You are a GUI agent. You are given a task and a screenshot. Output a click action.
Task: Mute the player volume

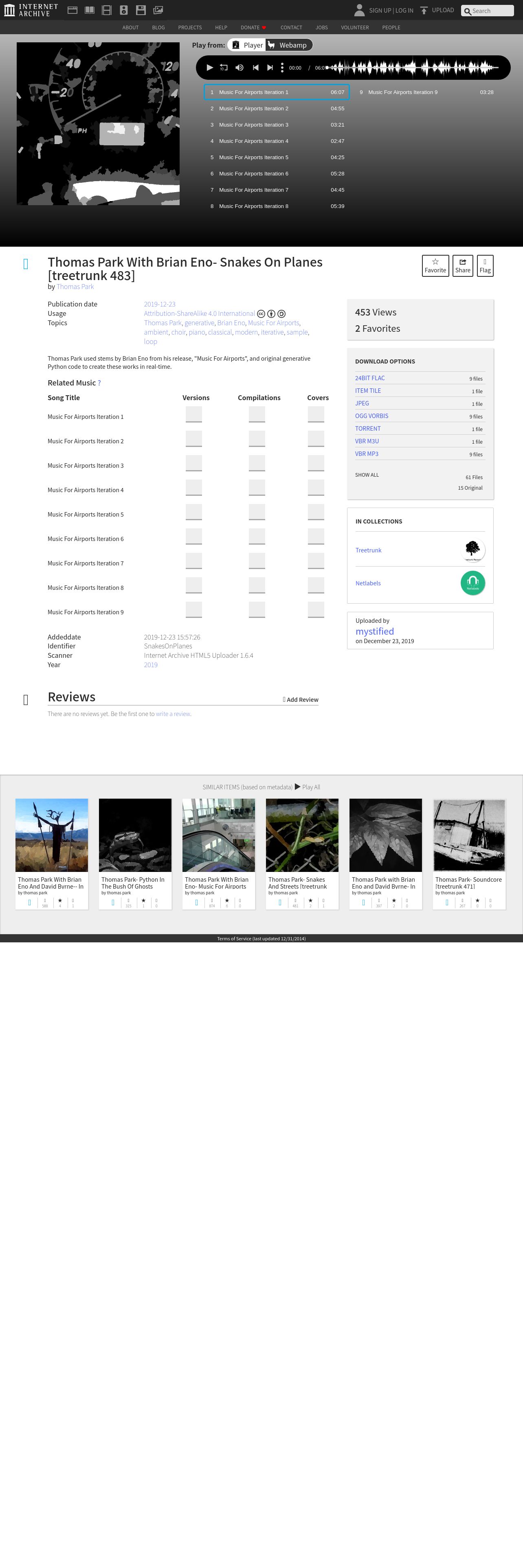(239, 68)
